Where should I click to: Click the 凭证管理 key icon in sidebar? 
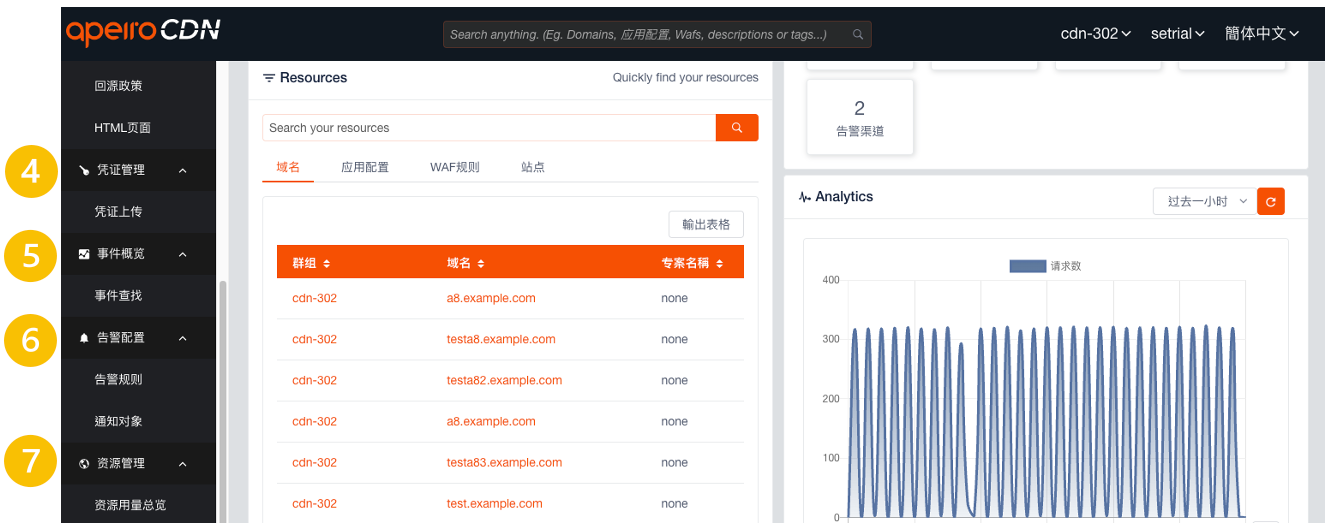pos(84,171)
